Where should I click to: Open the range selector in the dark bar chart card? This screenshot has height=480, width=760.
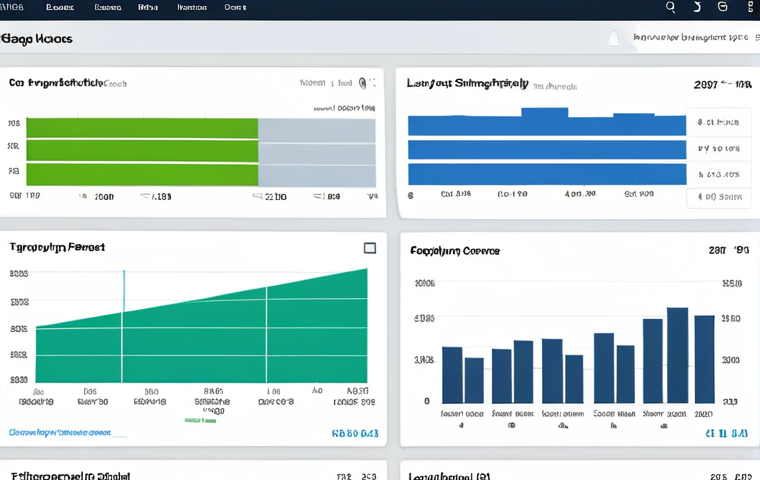click(728, 250)
